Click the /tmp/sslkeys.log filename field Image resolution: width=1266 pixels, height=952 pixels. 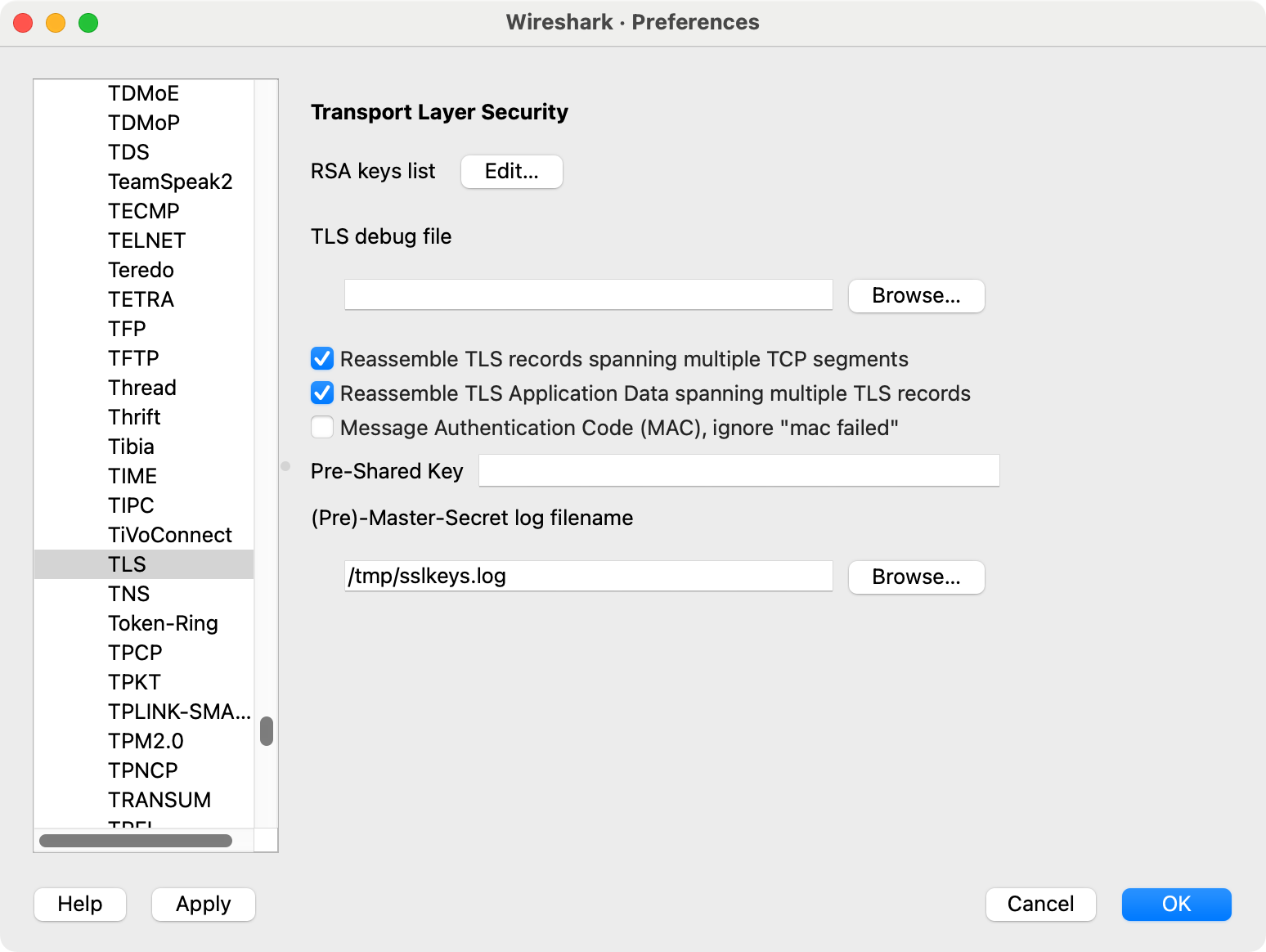click(588, 577)
